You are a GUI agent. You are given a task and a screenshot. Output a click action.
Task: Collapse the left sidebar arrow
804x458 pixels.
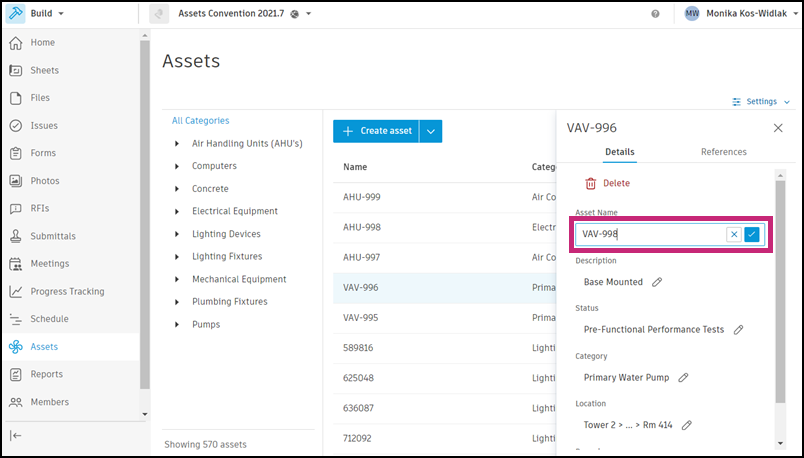point(16,435)
